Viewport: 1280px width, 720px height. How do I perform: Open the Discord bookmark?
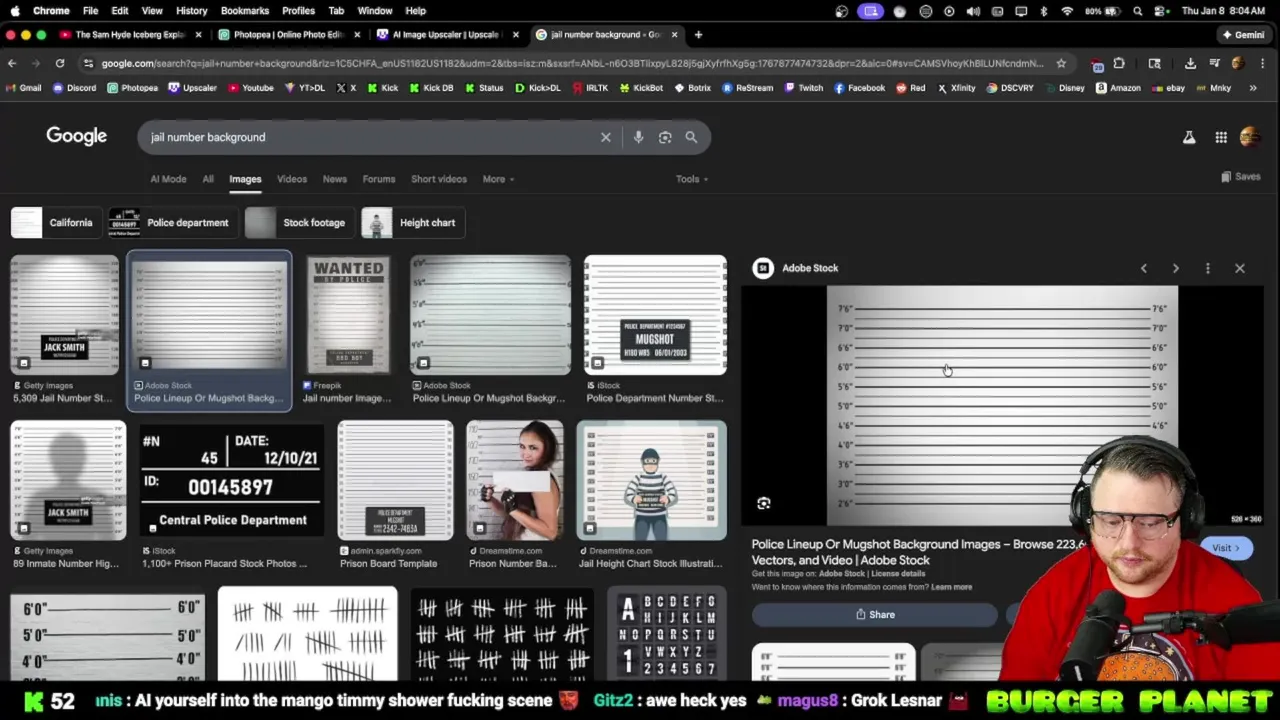pyautogui.click(x=74, y=88)
